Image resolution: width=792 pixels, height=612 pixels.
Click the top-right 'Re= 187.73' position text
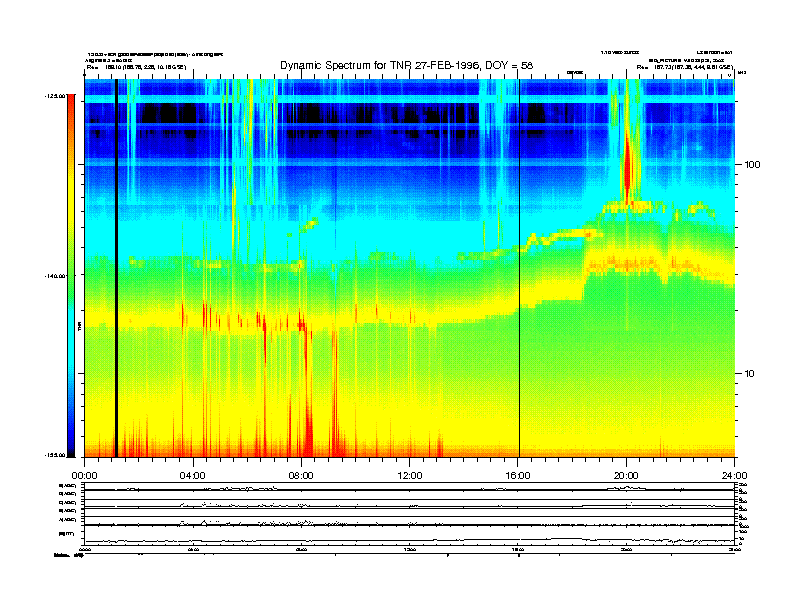(684, 67)
